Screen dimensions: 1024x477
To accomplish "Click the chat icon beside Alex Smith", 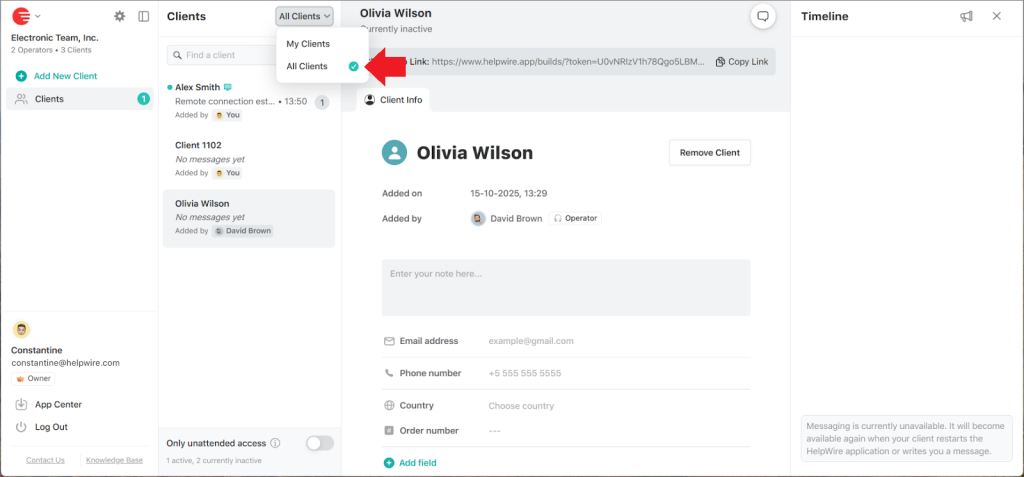I will (228, 87).
